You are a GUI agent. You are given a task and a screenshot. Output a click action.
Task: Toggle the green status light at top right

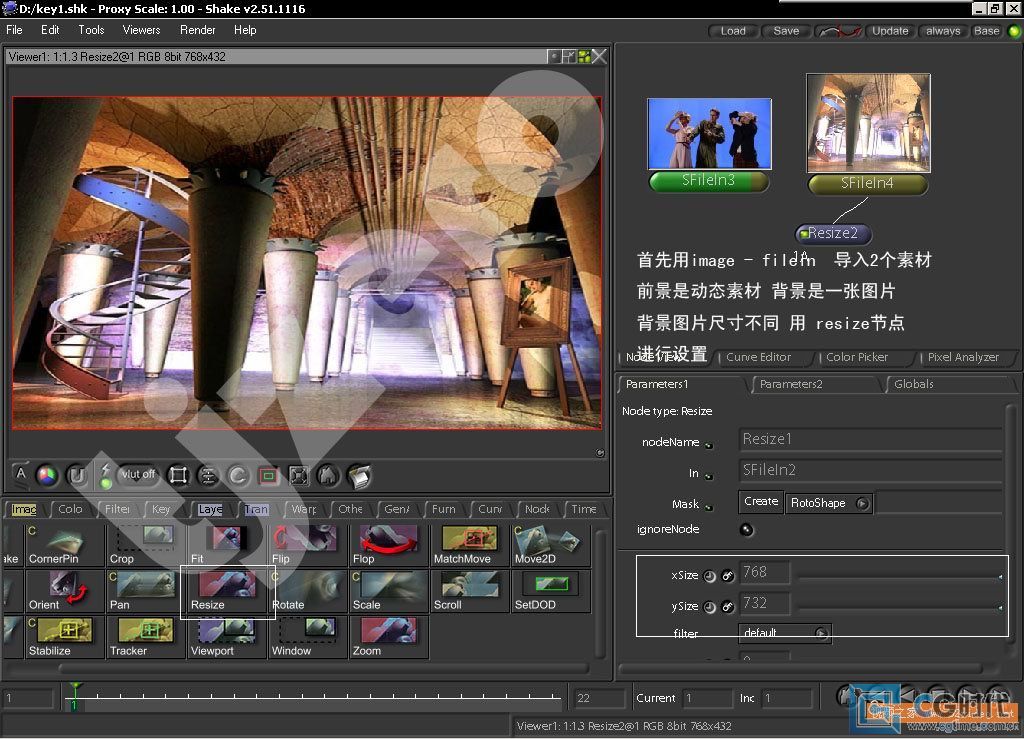(x=1014, y=31)
